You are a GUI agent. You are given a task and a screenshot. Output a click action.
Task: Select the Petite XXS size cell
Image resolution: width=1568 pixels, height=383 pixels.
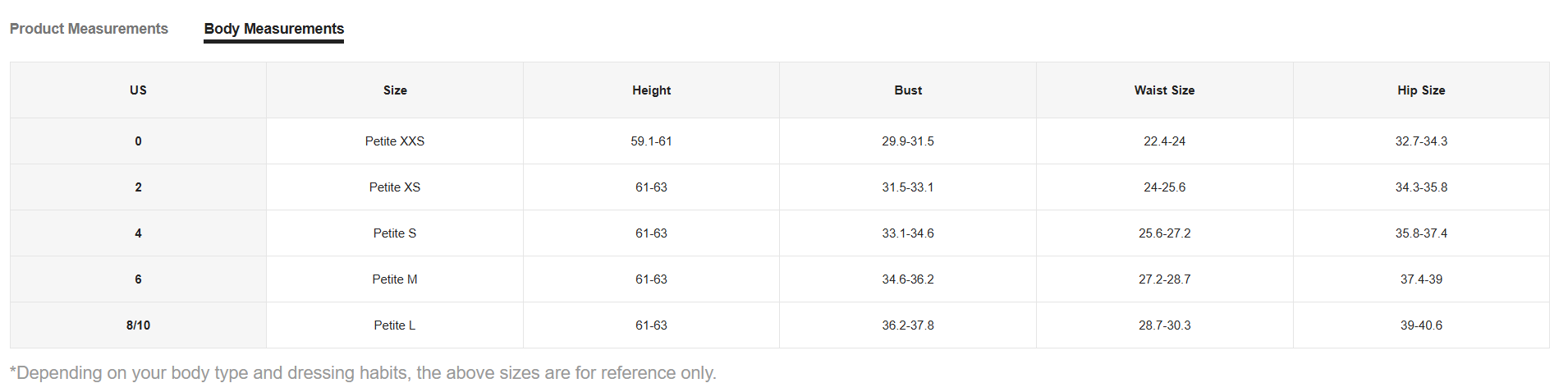point(395,141)
